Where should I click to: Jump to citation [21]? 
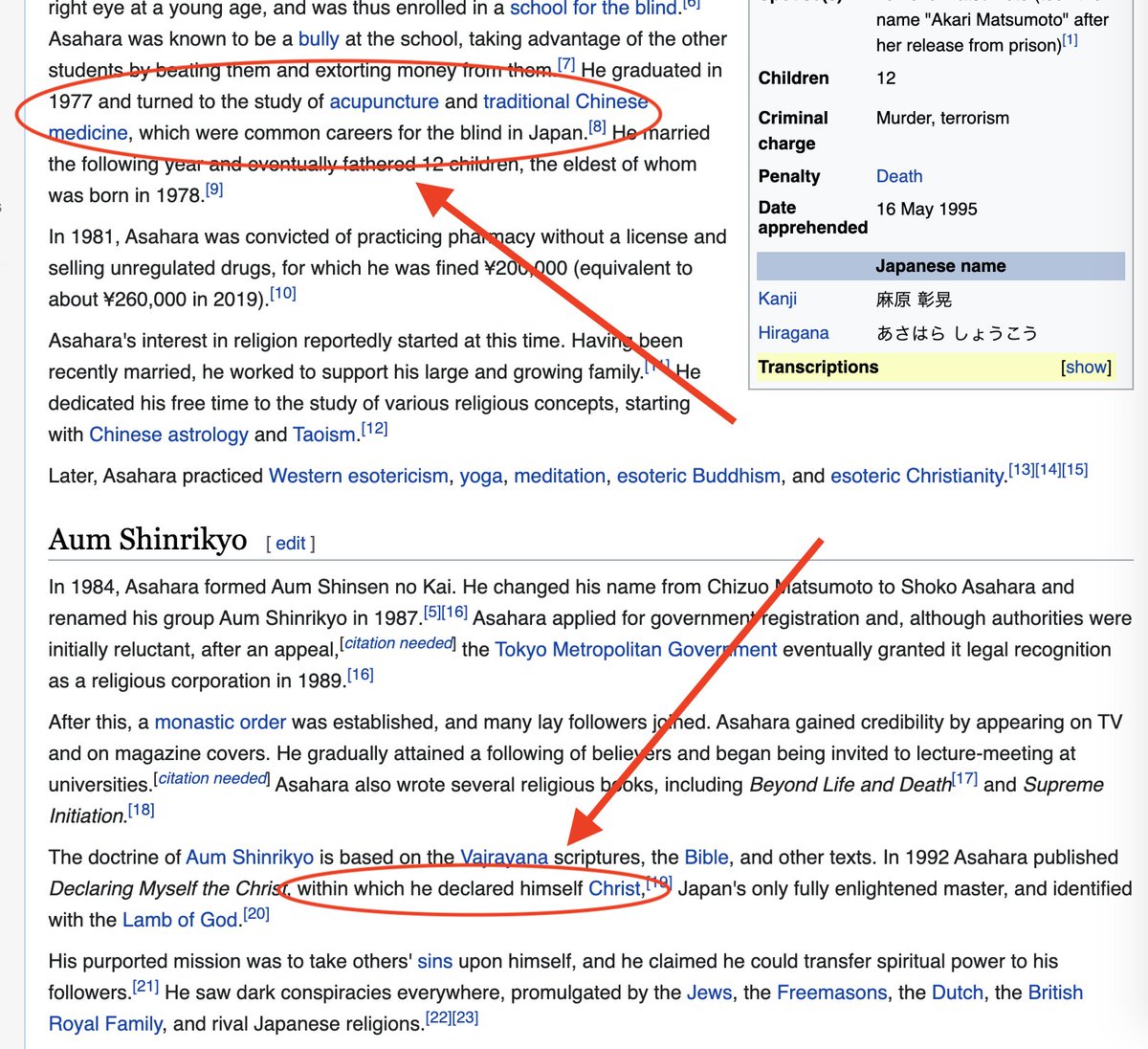pos(145,988)
